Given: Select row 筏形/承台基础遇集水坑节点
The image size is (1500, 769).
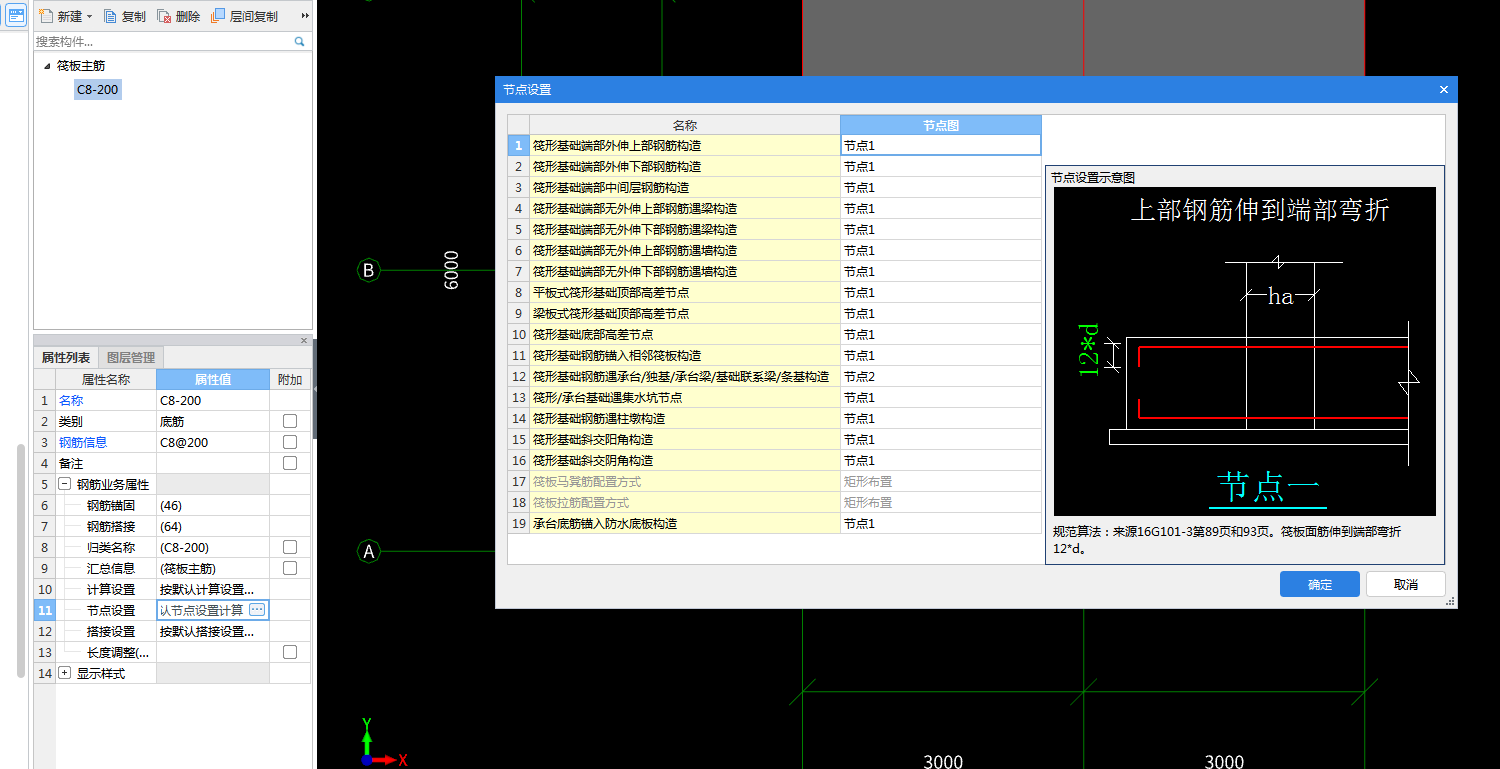Looking at the screenshot, I should 685,398.
